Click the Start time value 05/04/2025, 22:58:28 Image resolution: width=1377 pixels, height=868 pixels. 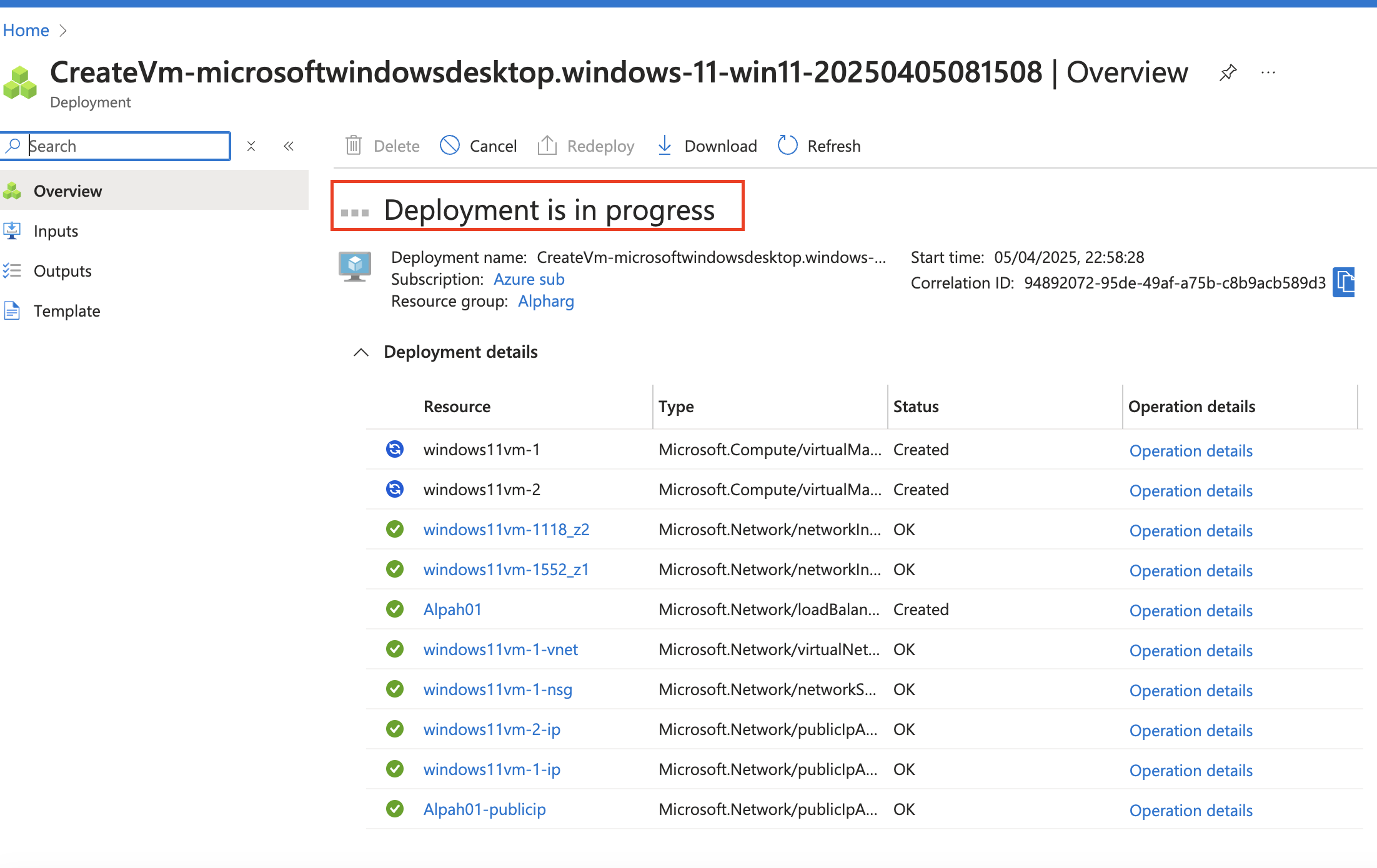(x=1069, y=257)
